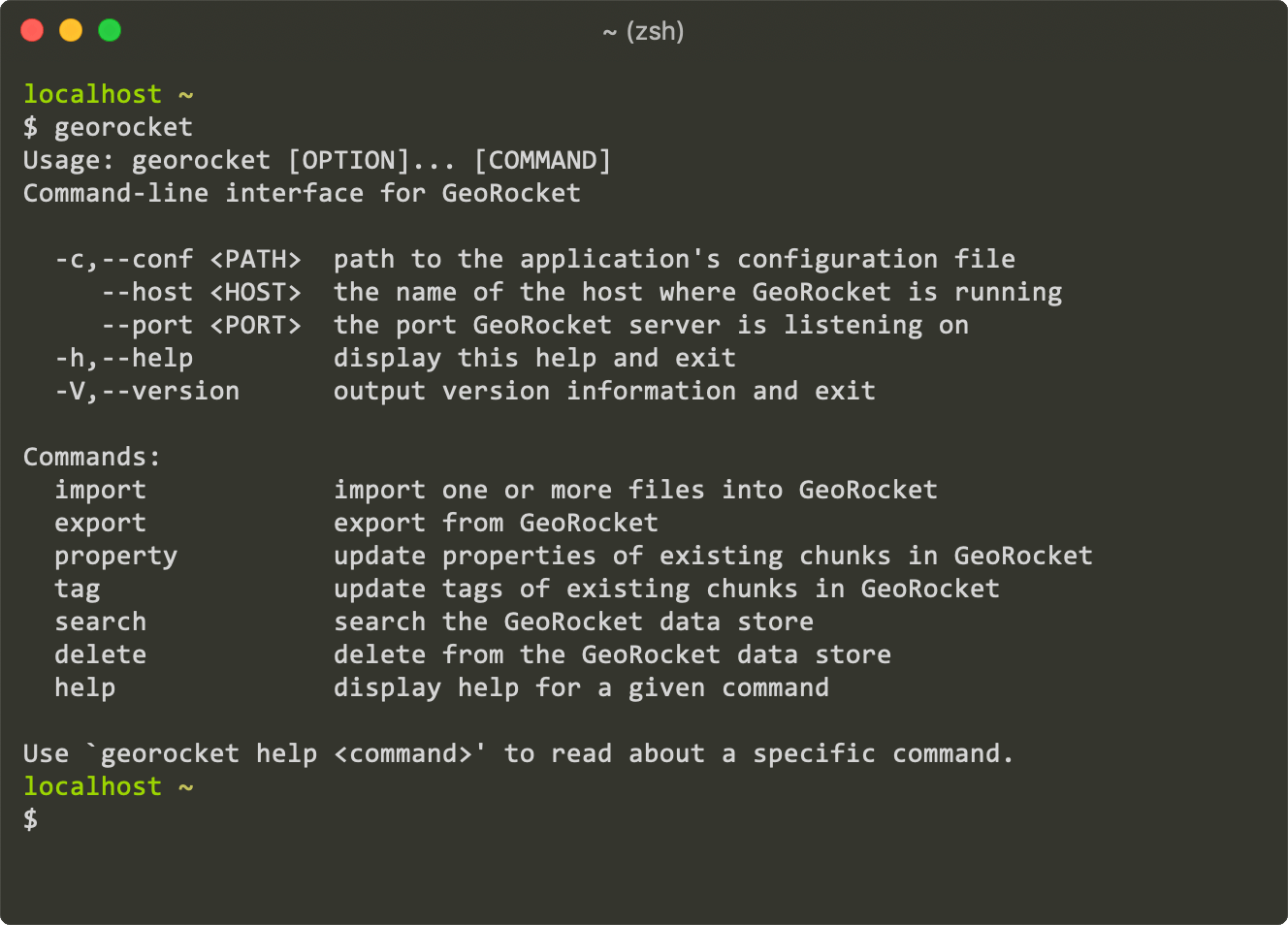Select the "search" command name in Commands list
Viewport: 1288px width, 925px height.
(100, 622)
